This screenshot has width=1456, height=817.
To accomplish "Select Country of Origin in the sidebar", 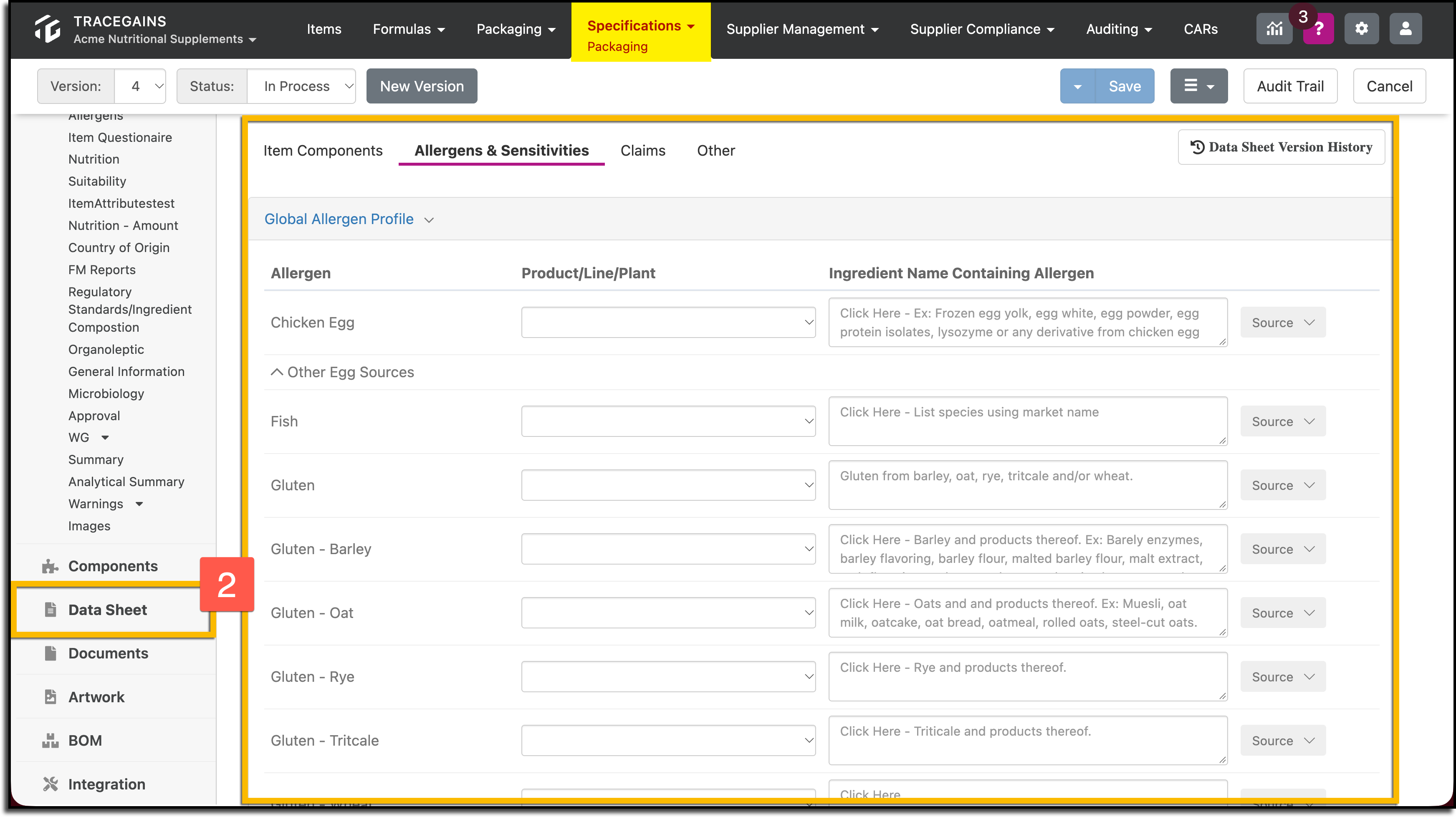I will click(119, 247).
